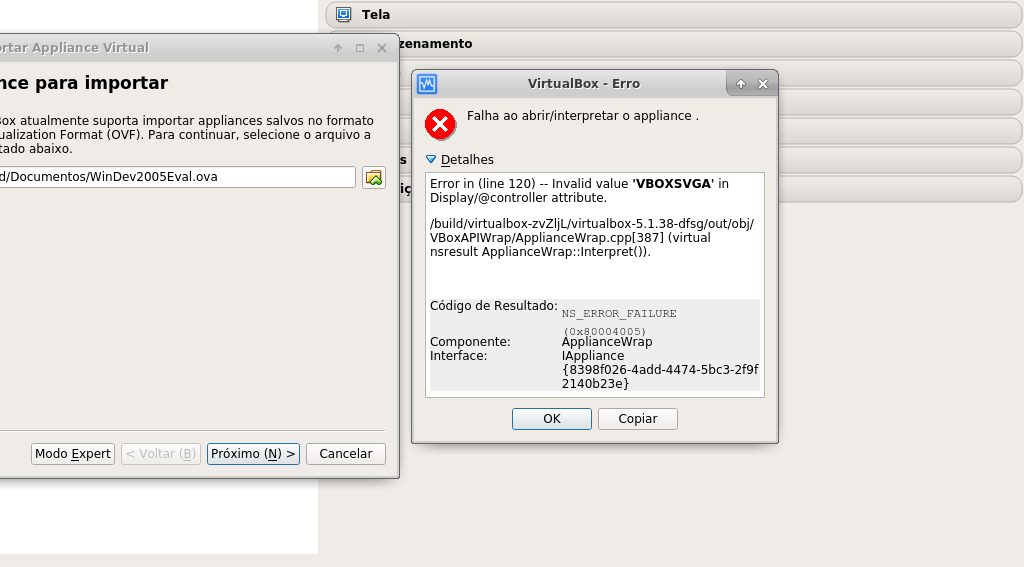1024x567 pixels.
Task: Open the Armazenamento section header
Action: [700, 44]
